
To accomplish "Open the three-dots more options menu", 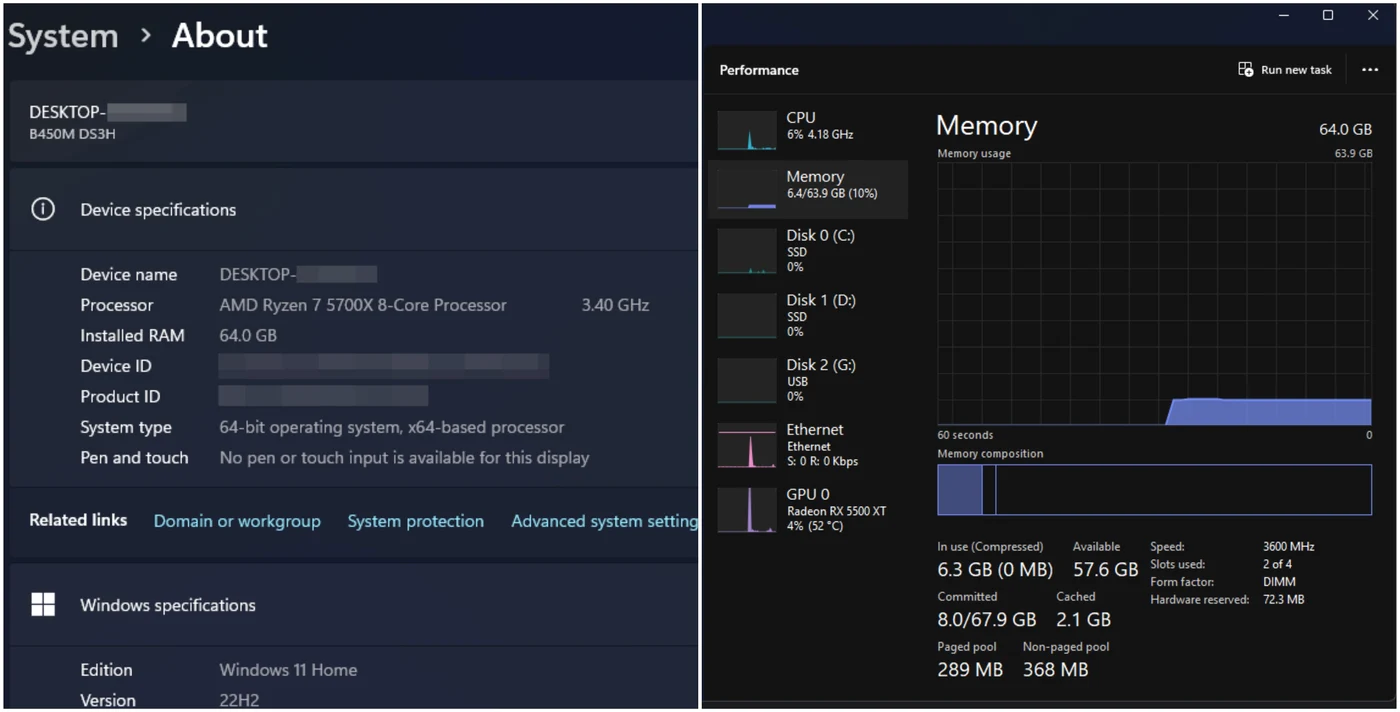I will [x=1370, y=70].
